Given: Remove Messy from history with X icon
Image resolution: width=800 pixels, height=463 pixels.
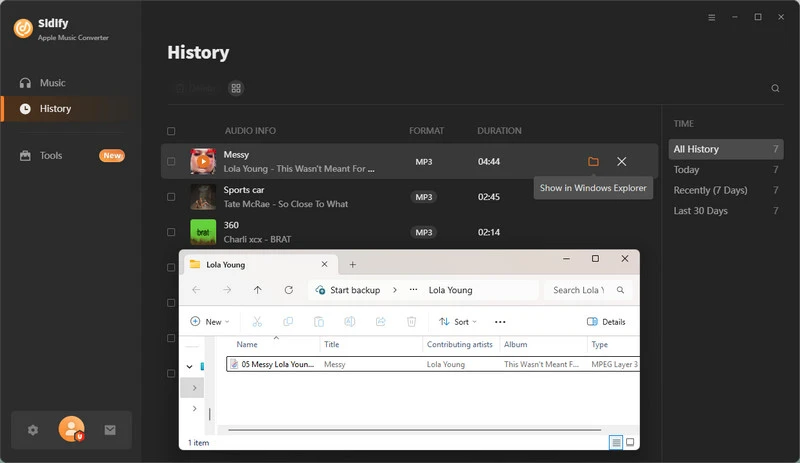Looking at the screenshot, I should [621, 161].
